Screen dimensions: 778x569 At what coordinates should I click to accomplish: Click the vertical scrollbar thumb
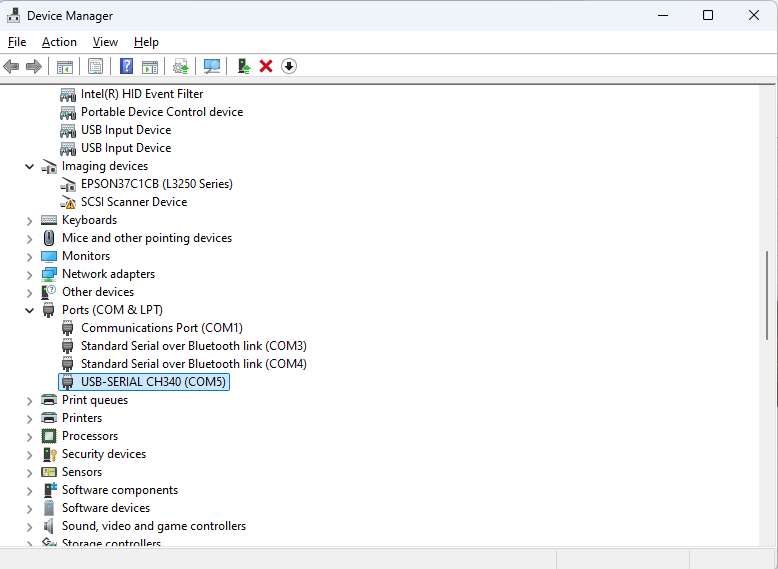tap(768, 296)
